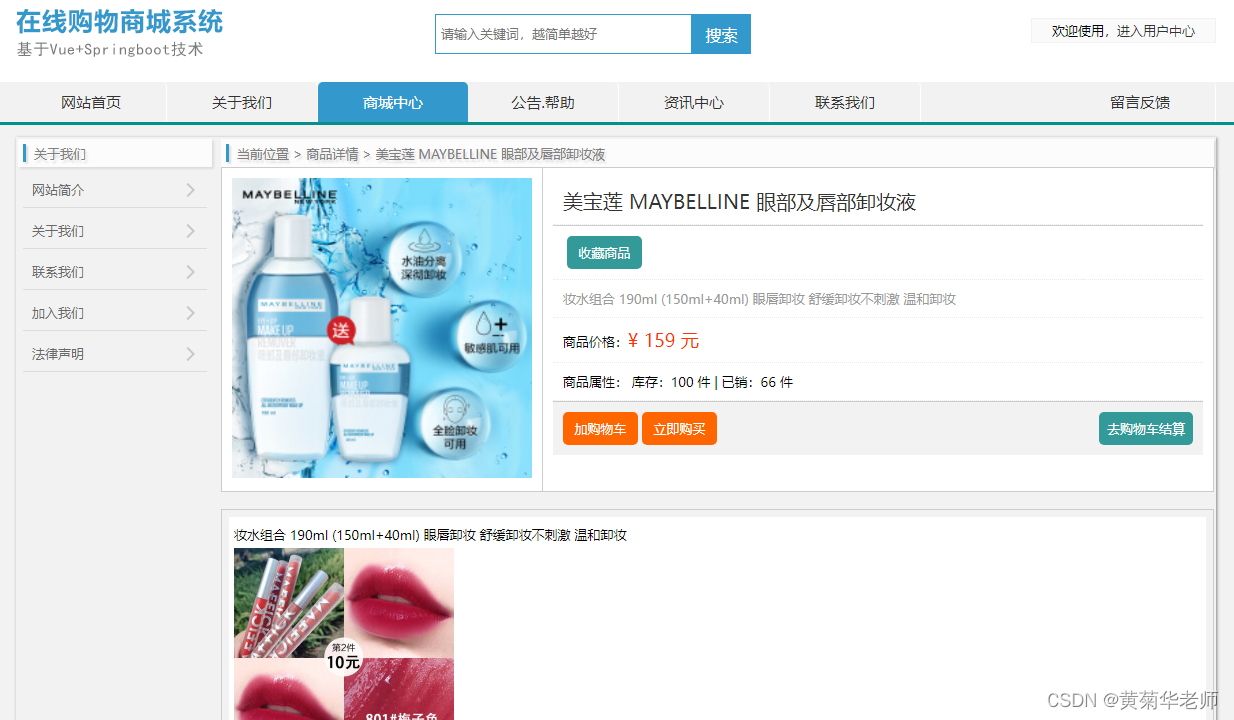The image size is (1234, 720).
Task: Click the search keyword input field
Action: coord(563,34)
